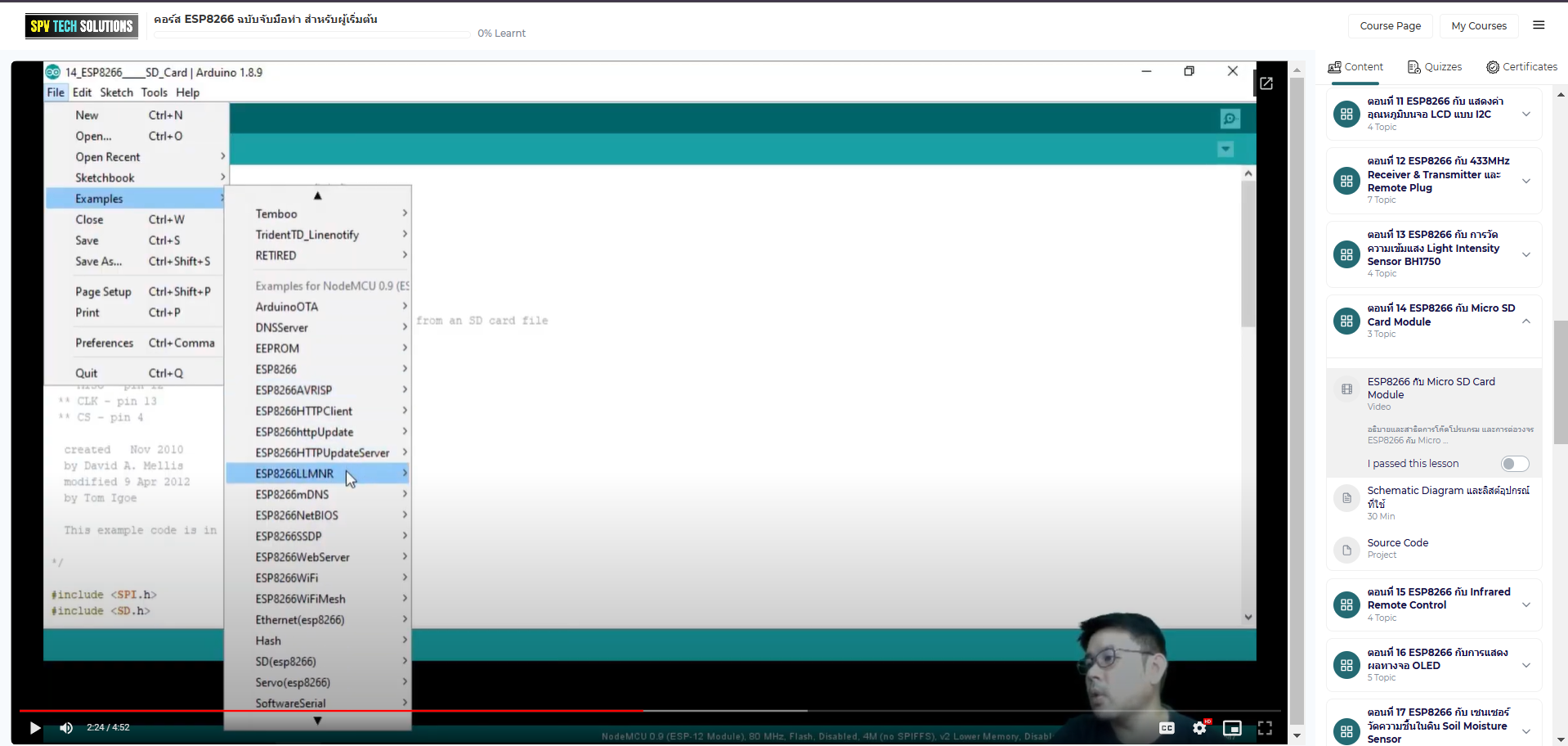Open the Sketch menu in Arduino
The height and width of the screenshot is (746, 1568).
(116, 92)
